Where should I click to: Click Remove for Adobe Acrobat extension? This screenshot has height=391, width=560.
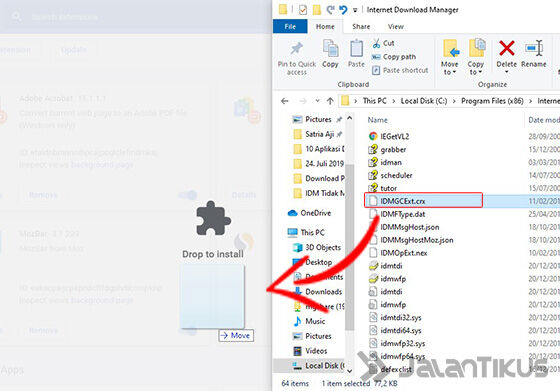coord(43,195)
